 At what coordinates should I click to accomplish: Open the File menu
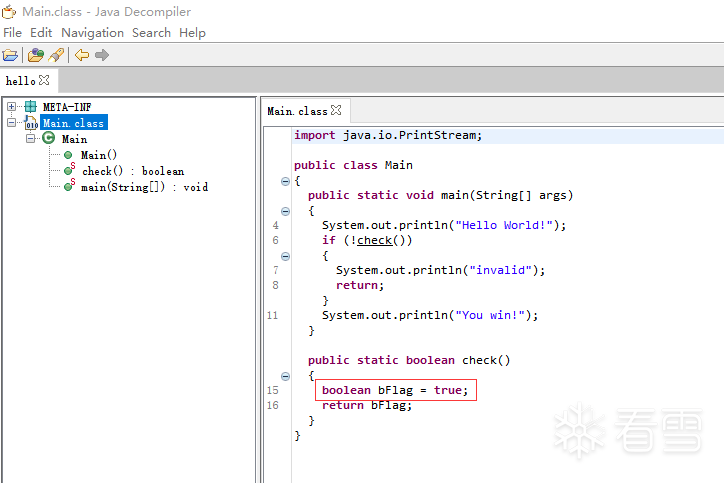12,33
